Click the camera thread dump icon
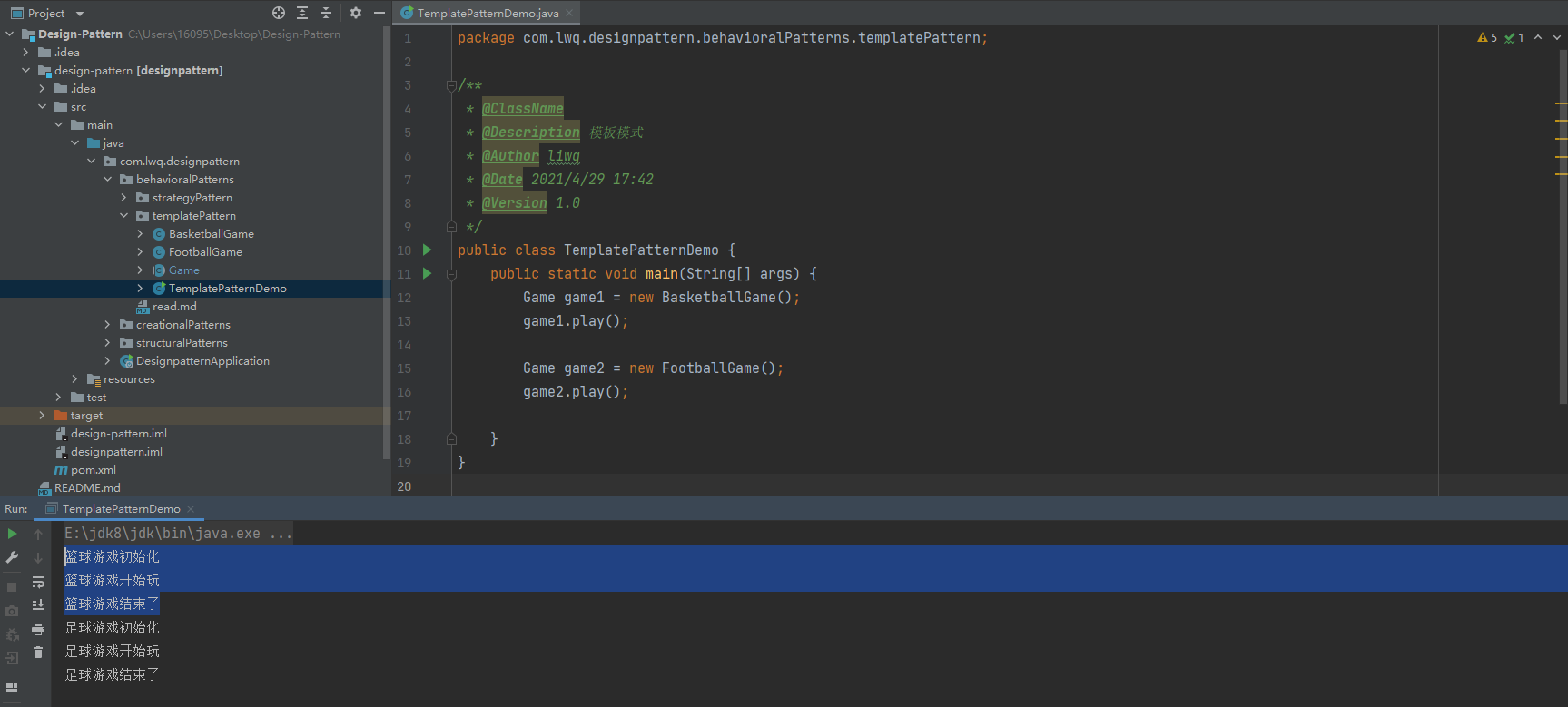1568x707 pixels. coord(12,611)
